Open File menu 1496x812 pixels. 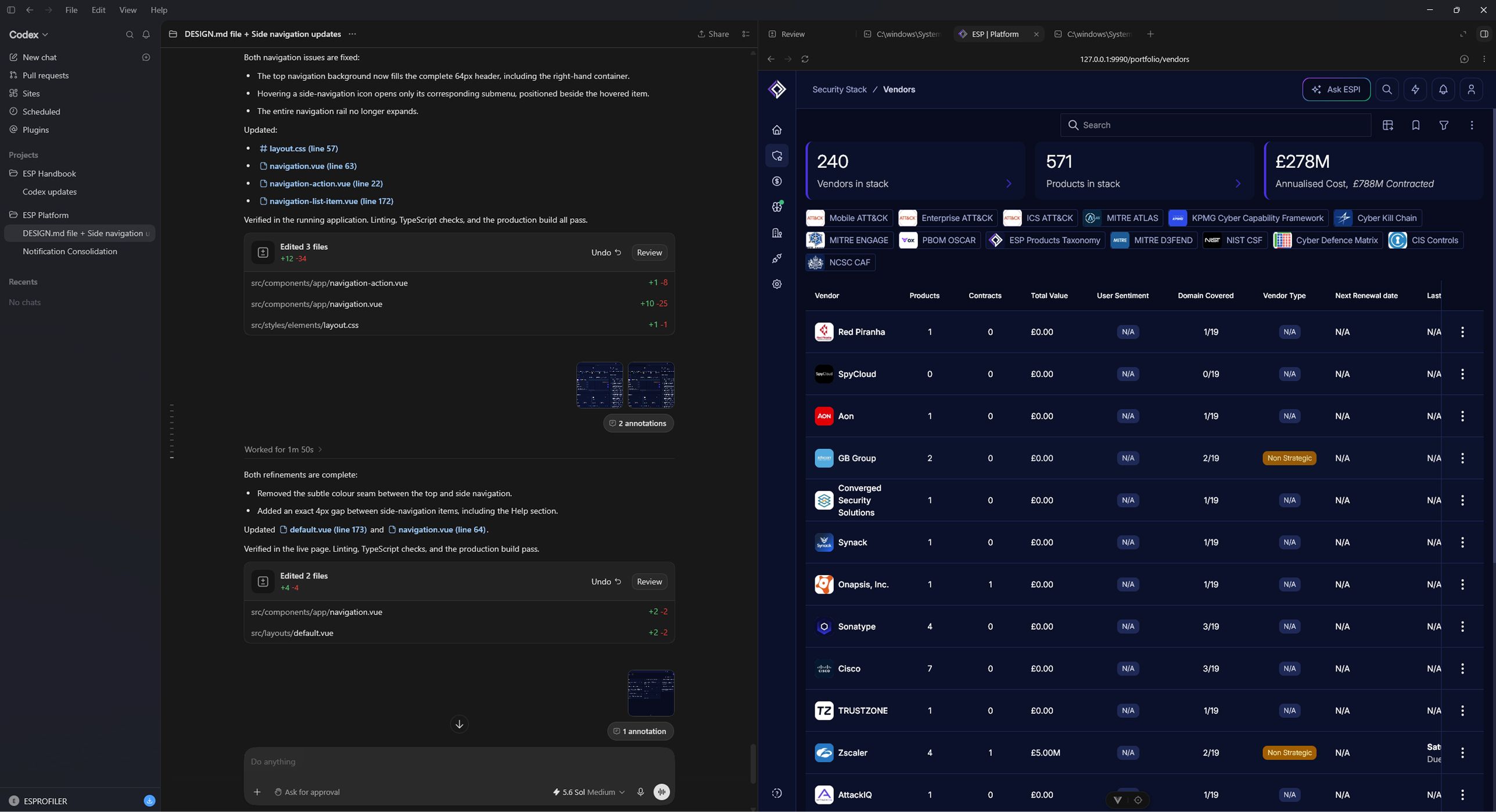pos(71,10)
